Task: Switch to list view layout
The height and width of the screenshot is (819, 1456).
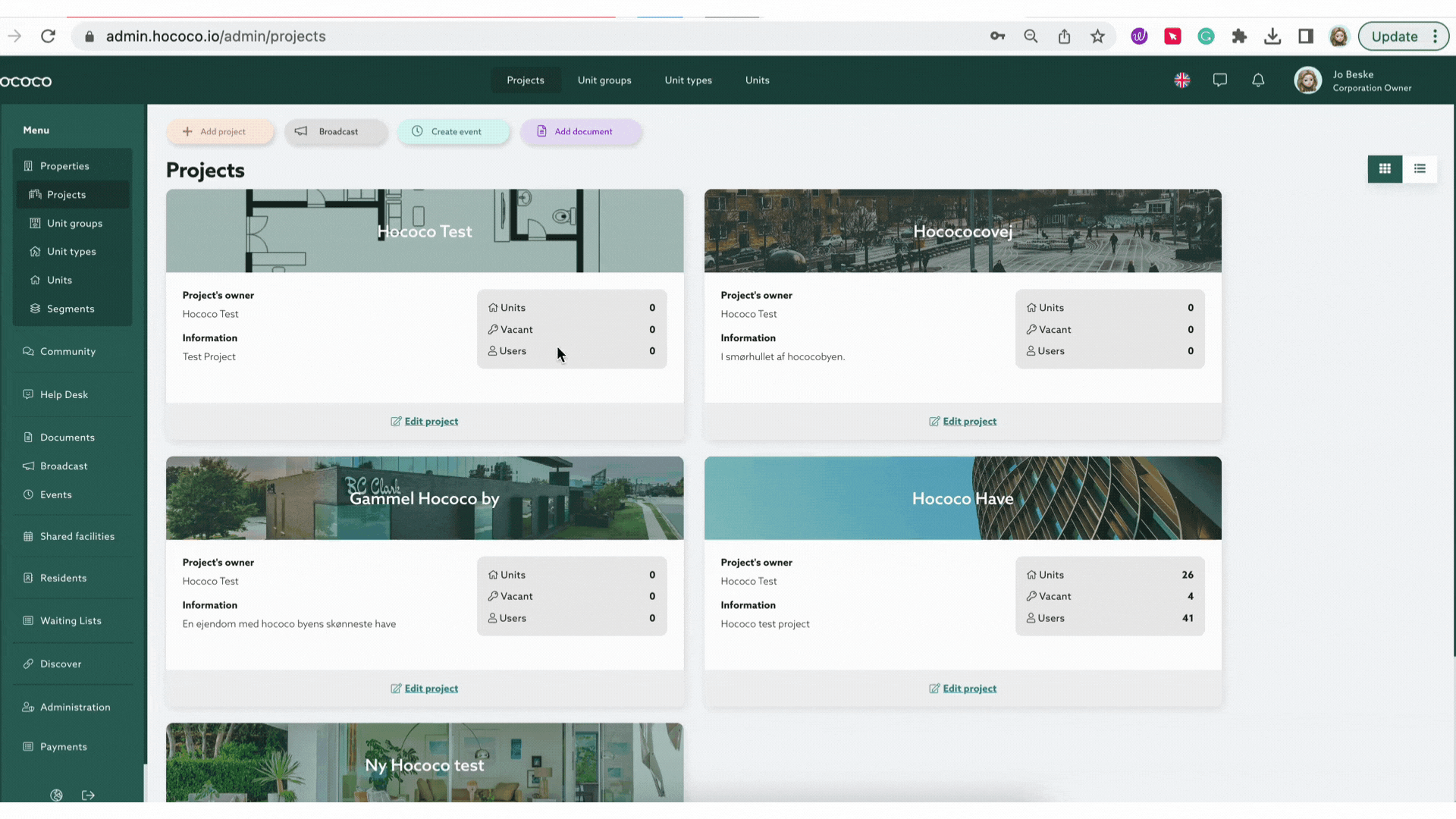Action: (1420, 168)
